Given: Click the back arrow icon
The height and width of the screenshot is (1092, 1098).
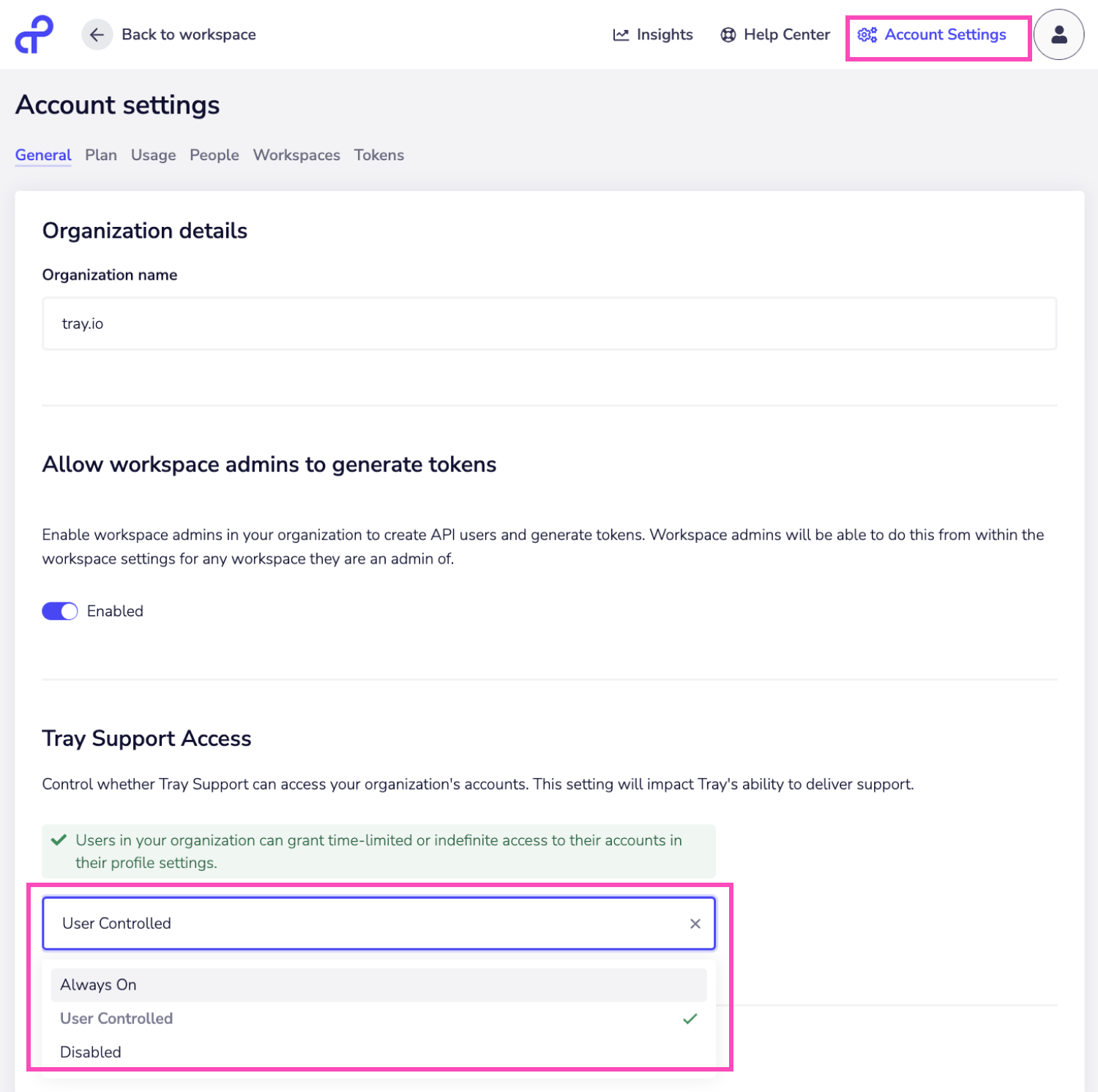Looking at the screenshot, I should click(x=97, y=34).
